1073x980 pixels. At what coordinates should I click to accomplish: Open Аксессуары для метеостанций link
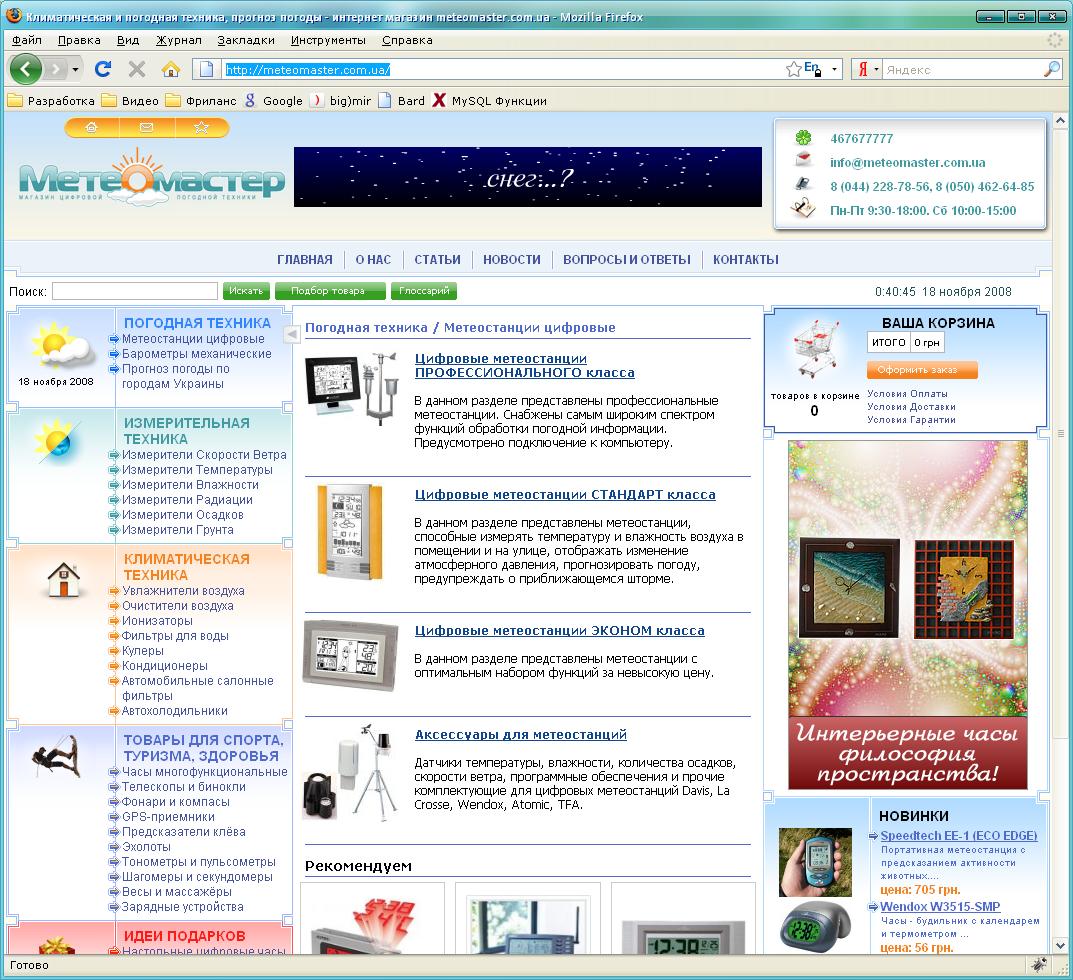click(520, 734)
